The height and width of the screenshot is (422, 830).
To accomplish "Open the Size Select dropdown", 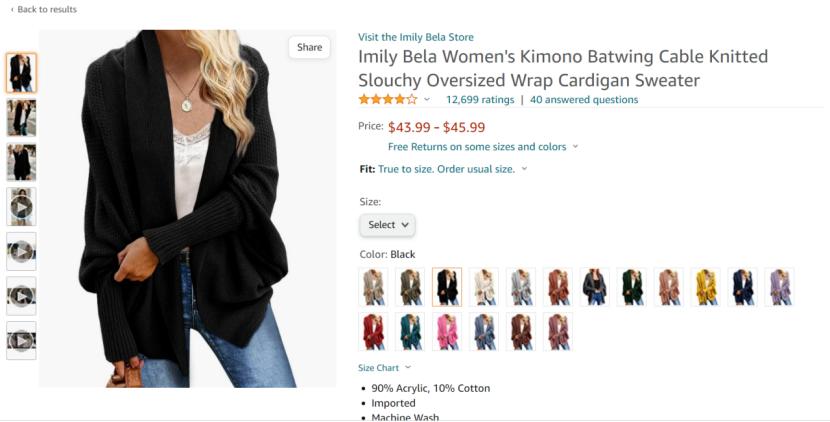I will coord(387,225).
